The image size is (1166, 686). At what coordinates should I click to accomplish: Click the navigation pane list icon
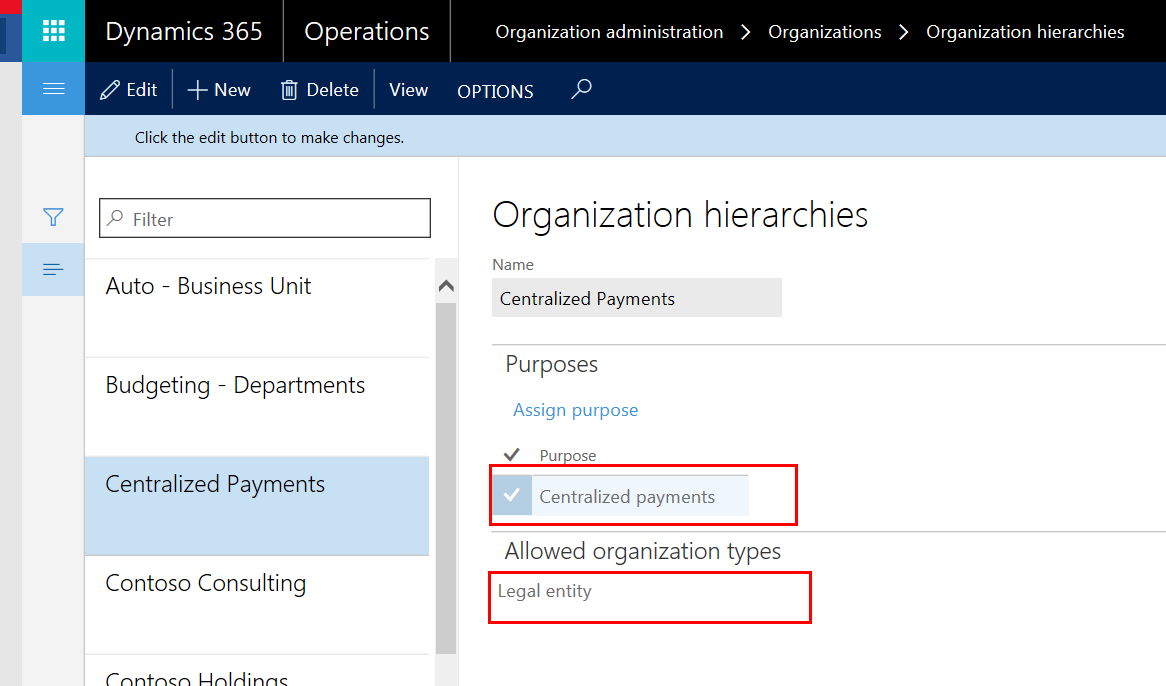[x=52, y=269]
